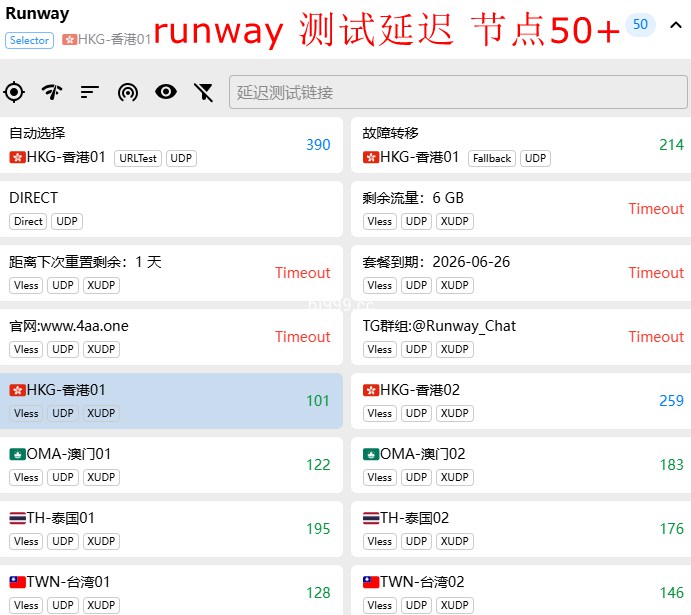691x615 pixels.
Task: Click the Thailand flag on TH-泰国01
Action: [18, 518]
